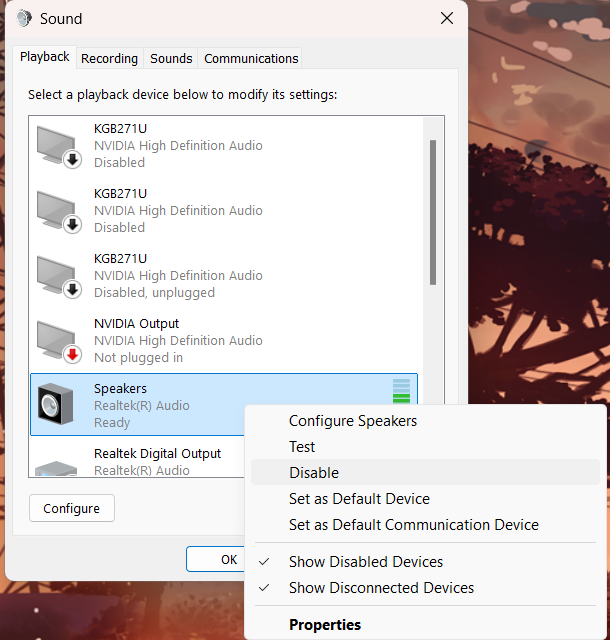Click the Configure button
The width and height of the screenshot is (610, 640).
[x=72, y=508]
